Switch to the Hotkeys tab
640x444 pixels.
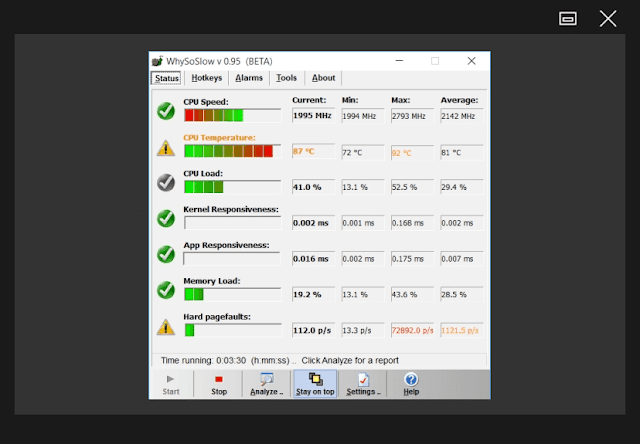point(207,78)
